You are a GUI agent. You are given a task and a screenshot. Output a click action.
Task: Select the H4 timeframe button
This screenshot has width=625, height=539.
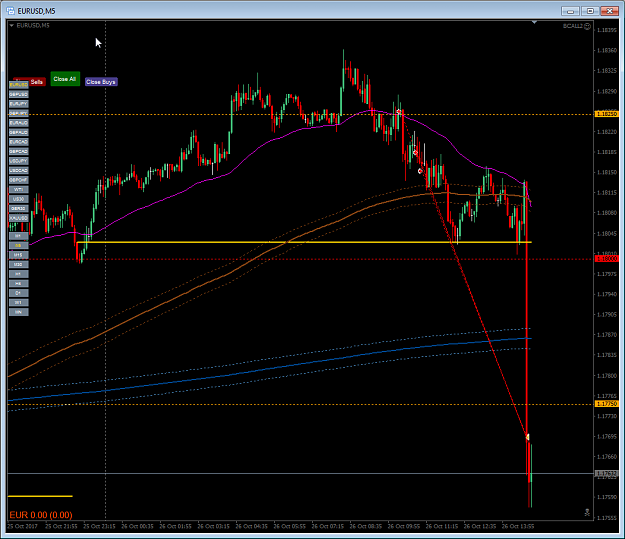pyautogui.click(x=19, y=284)
